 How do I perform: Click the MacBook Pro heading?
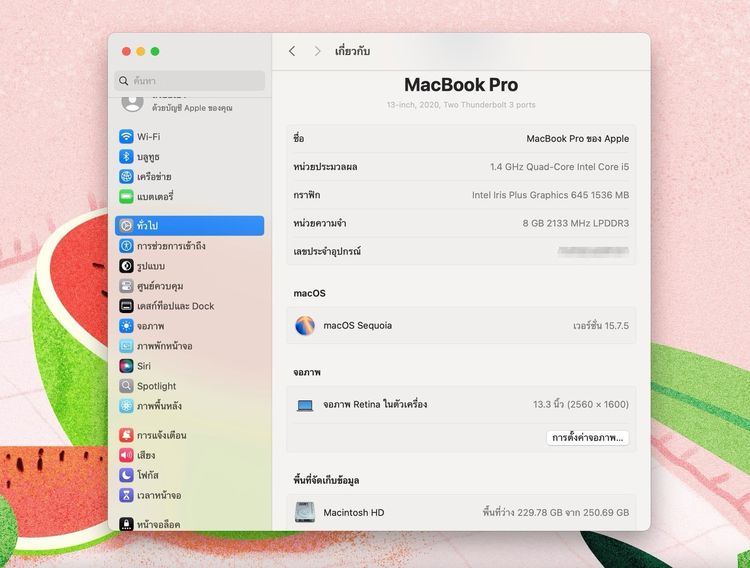tap(461, 85)
